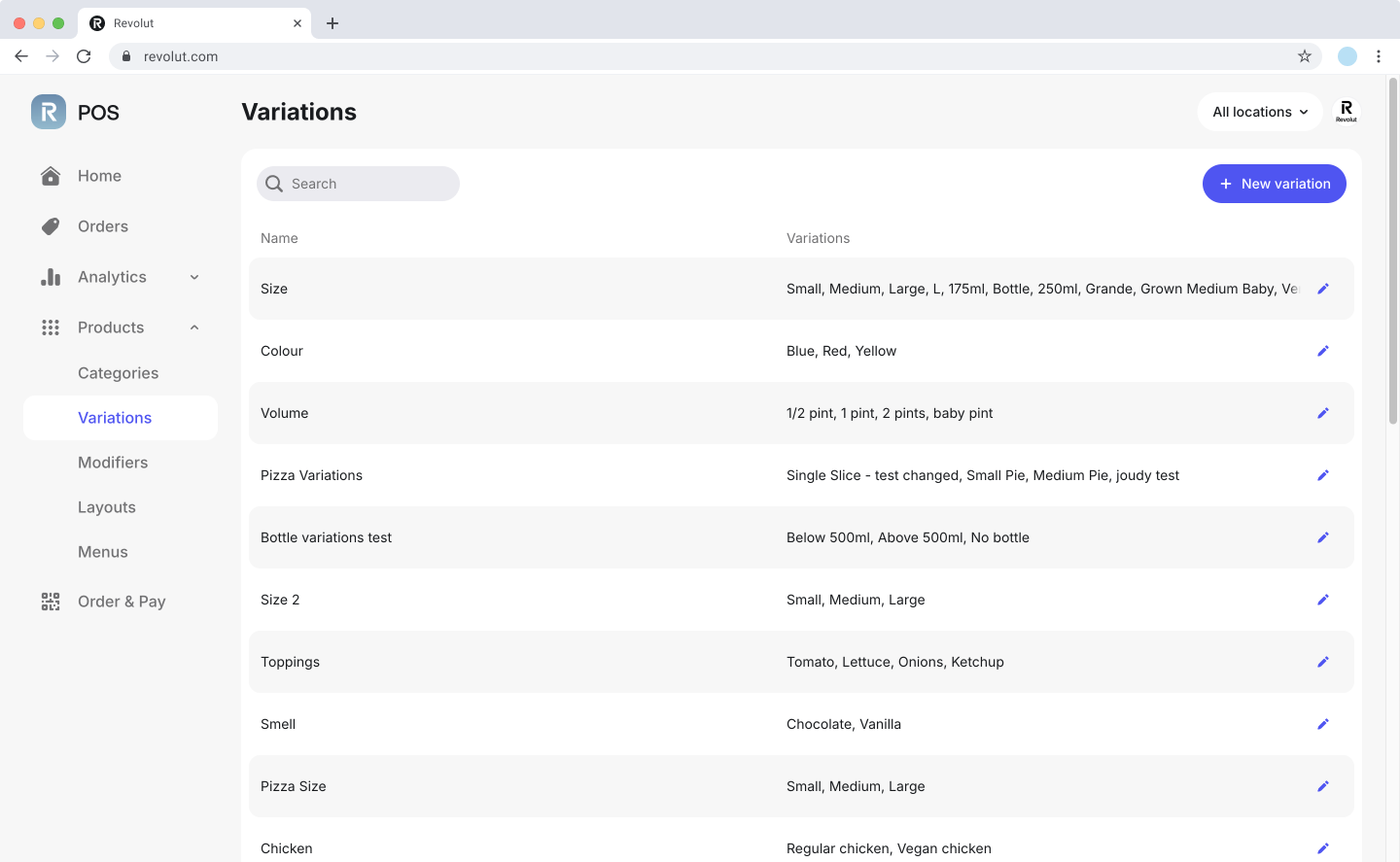The image size is (1400, 862).
Task: Expand the Analytics sidebar section
Action: tap(194, 277)
